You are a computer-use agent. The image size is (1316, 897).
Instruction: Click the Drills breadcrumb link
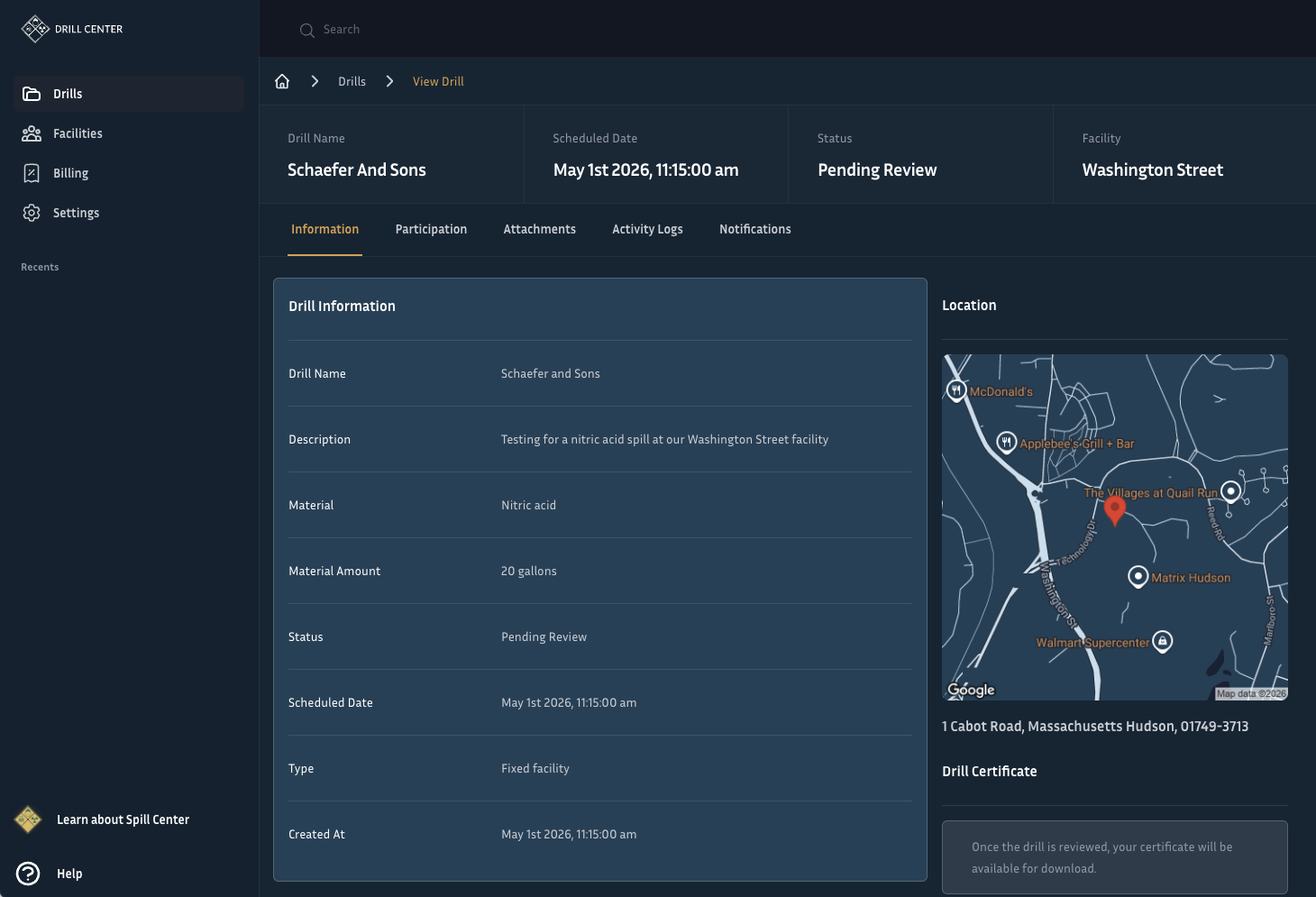[x=352, y=81]
